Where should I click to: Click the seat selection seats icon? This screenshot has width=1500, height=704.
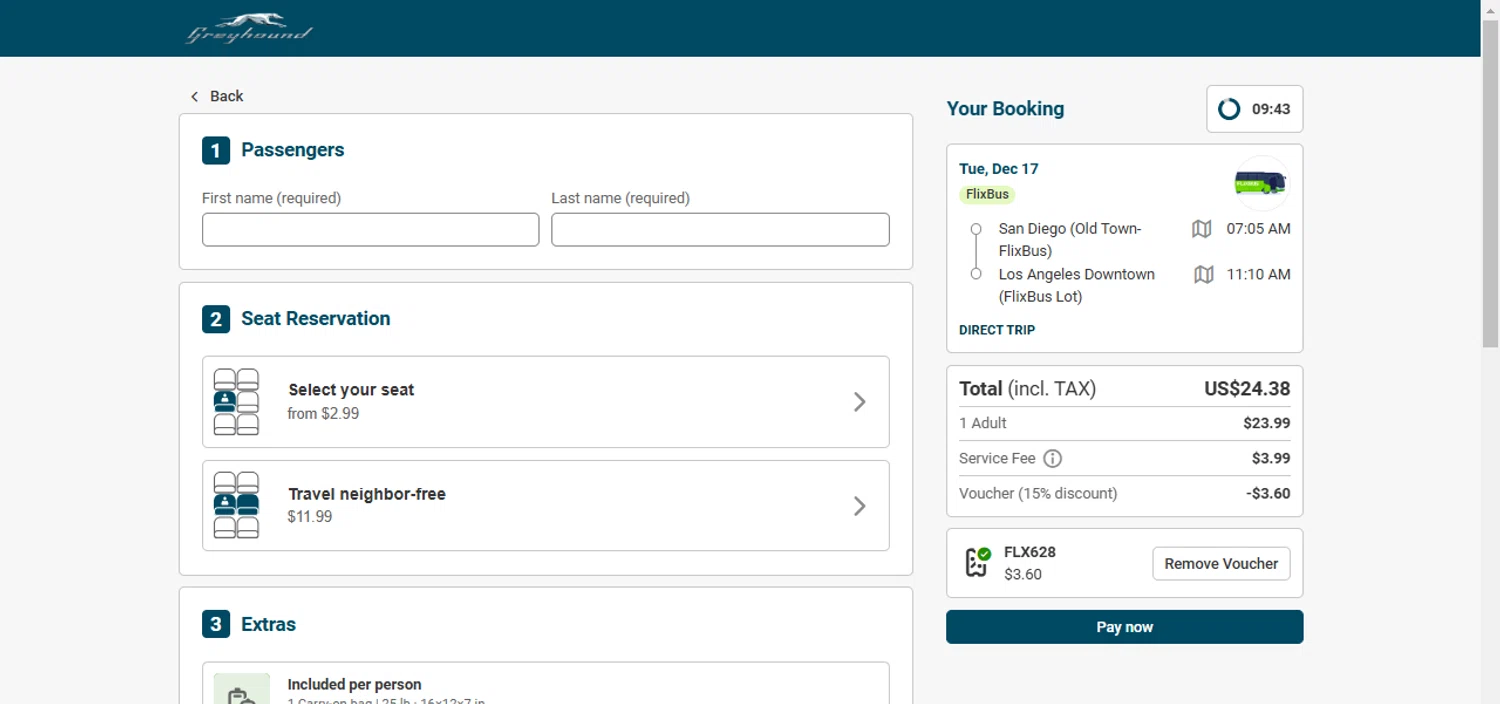[237, 402]
